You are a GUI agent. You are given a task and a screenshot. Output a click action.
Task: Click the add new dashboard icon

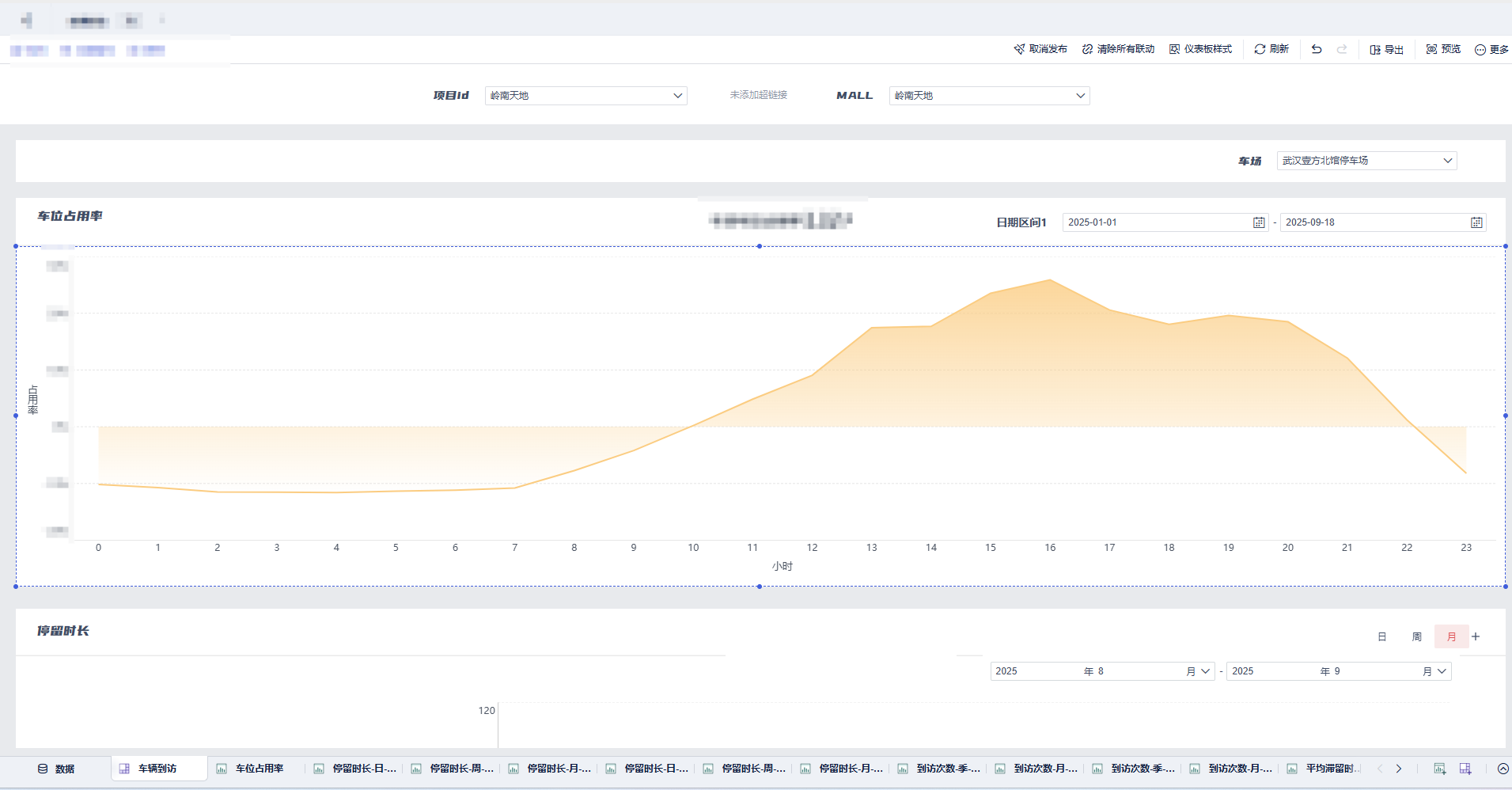tap(1465, 769)
